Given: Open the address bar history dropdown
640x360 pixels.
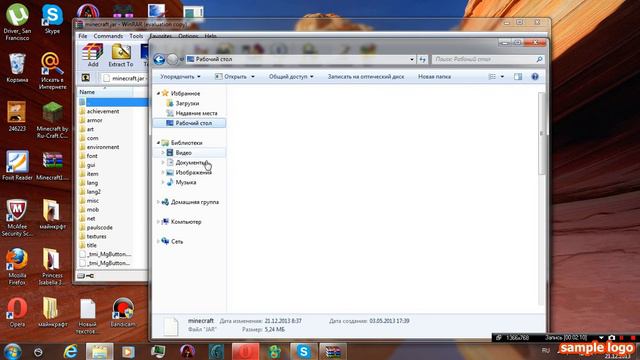Looking at the screenshot, I should 412,60.
